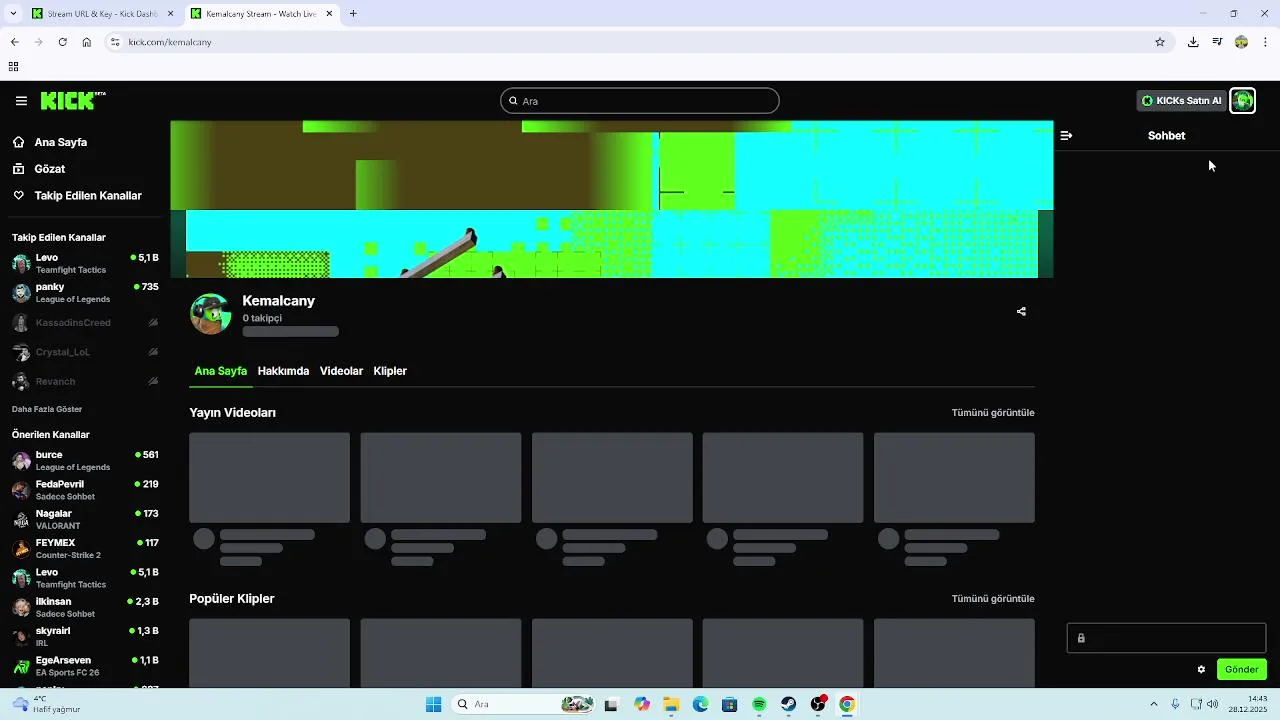Click Kemalcany's channel avatar
This screenshot has height=720, width=1280.
click(211, 314)
